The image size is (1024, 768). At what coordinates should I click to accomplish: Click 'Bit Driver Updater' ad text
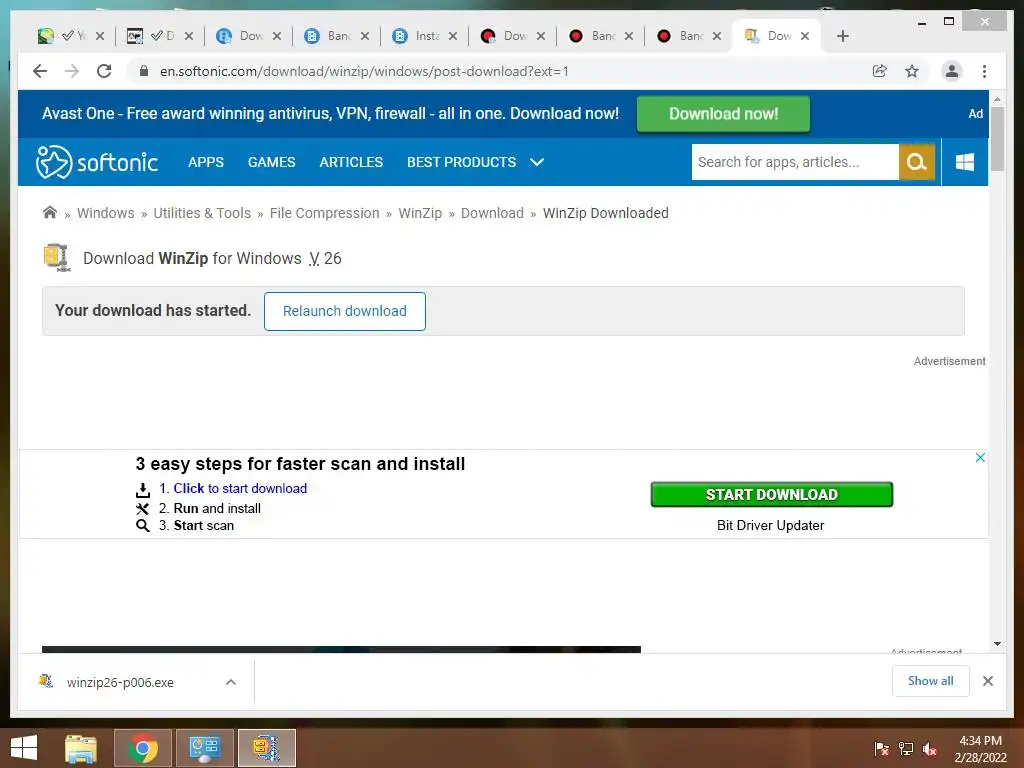[771, 525]
